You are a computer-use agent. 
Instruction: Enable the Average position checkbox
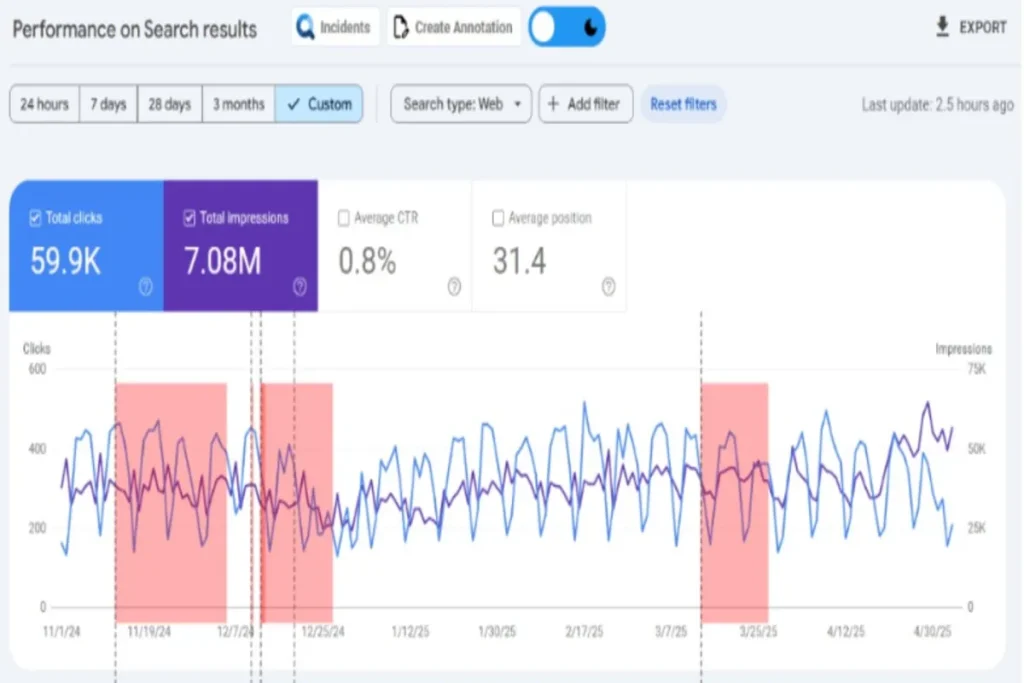498,218
